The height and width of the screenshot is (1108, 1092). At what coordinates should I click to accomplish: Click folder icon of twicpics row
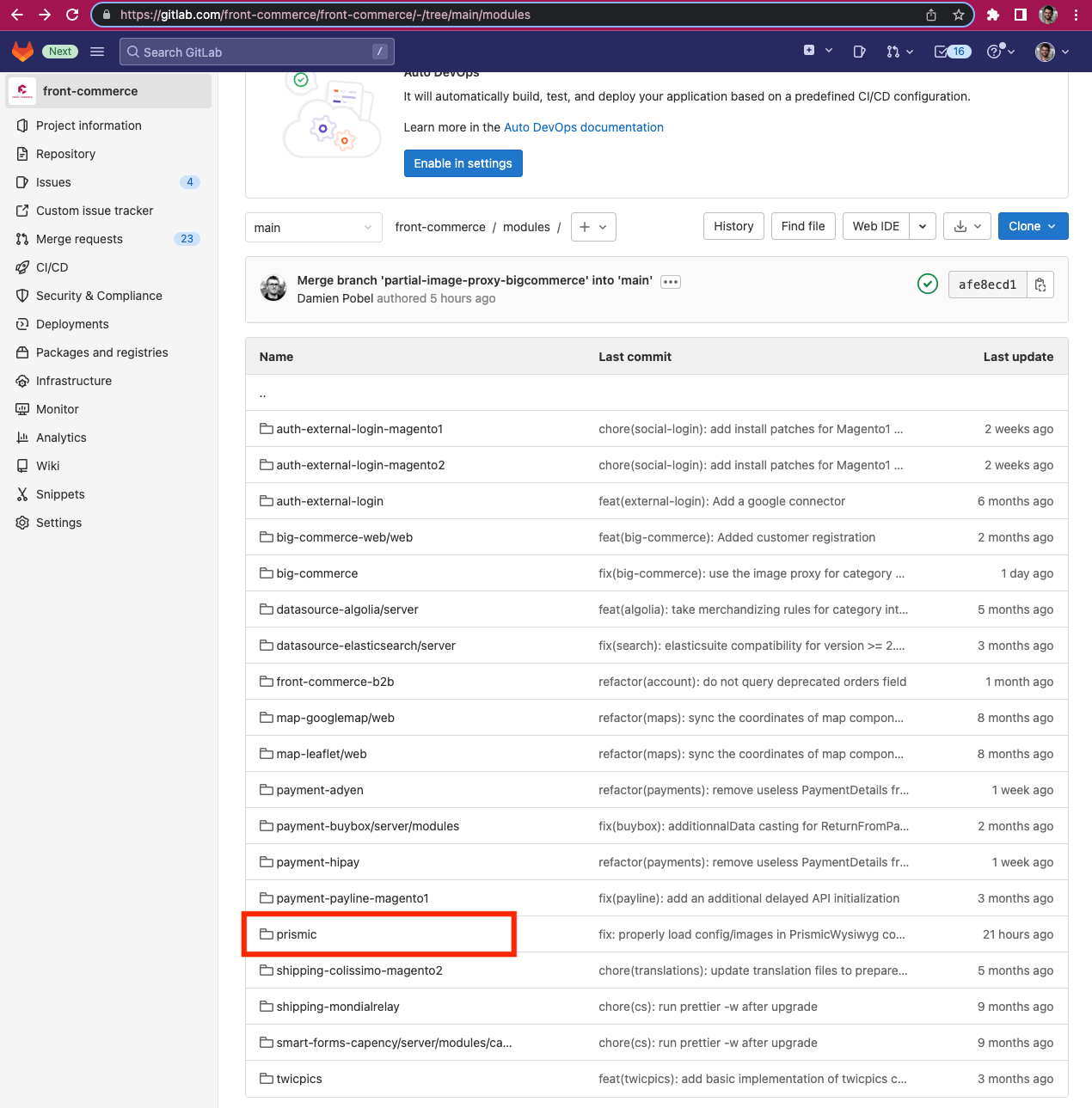coord(267,1079)
